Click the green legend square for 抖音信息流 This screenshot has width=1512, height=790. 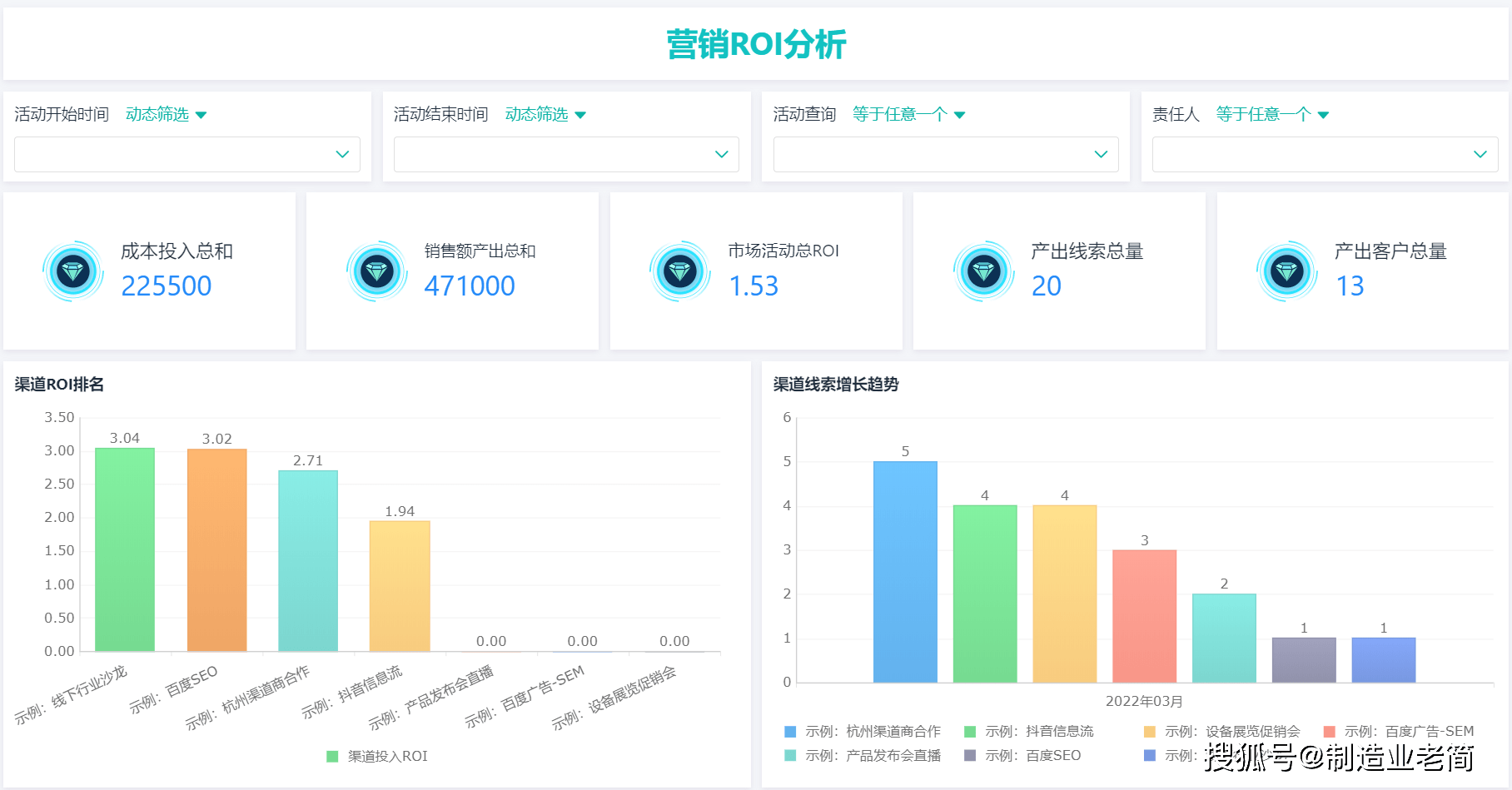pyautogui.click(x=968, y=731)
